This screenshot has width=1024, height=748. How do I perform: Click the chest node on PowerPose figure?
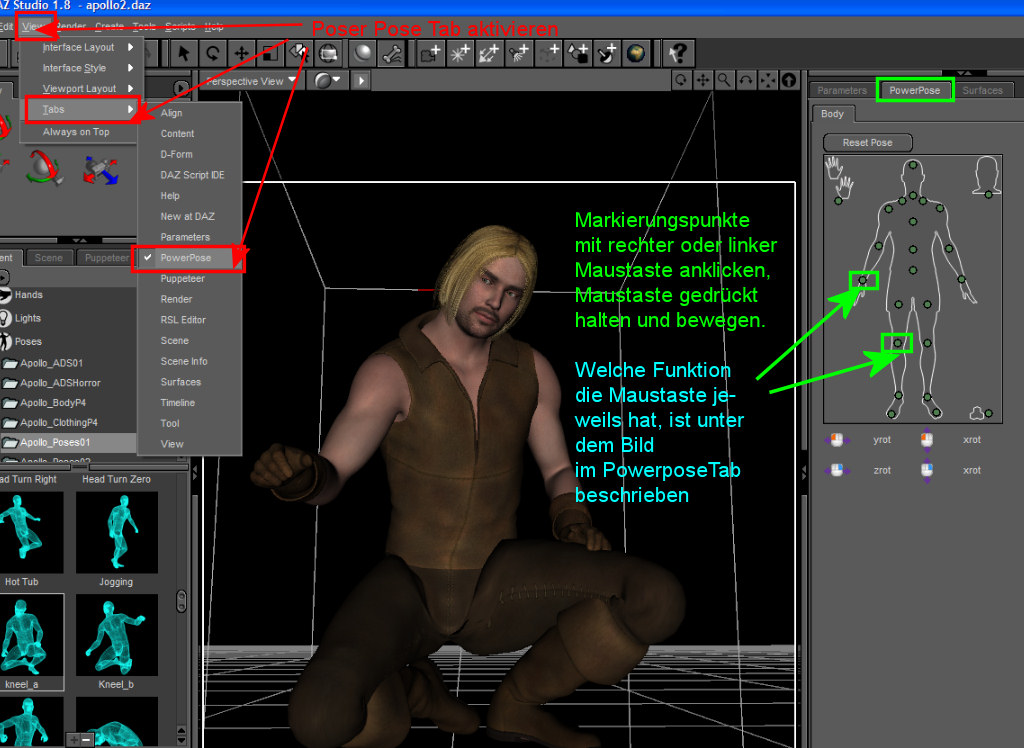click(x=913, y=222)
